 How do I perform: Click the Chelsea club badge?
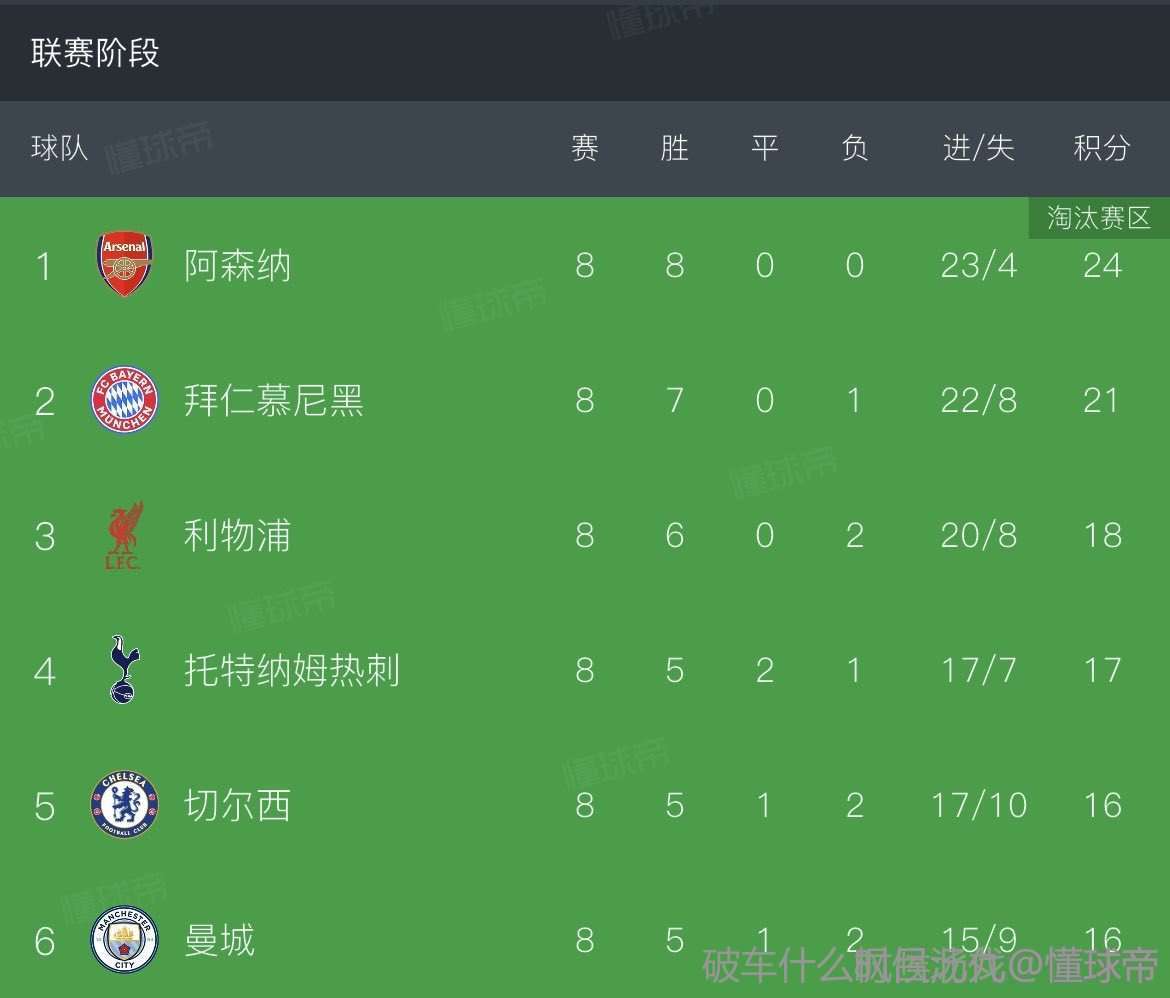[x=124, y=805]
